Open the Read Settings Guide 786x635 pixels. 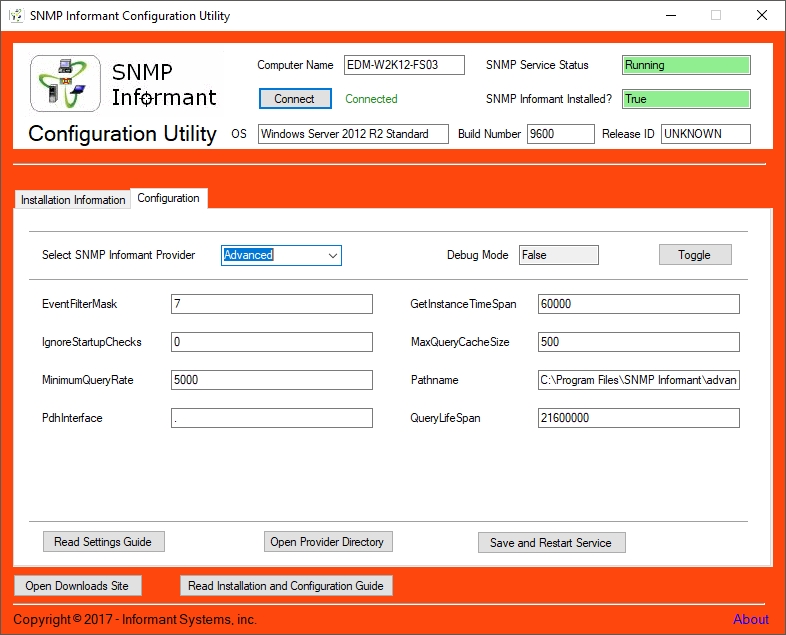[103, 542]
